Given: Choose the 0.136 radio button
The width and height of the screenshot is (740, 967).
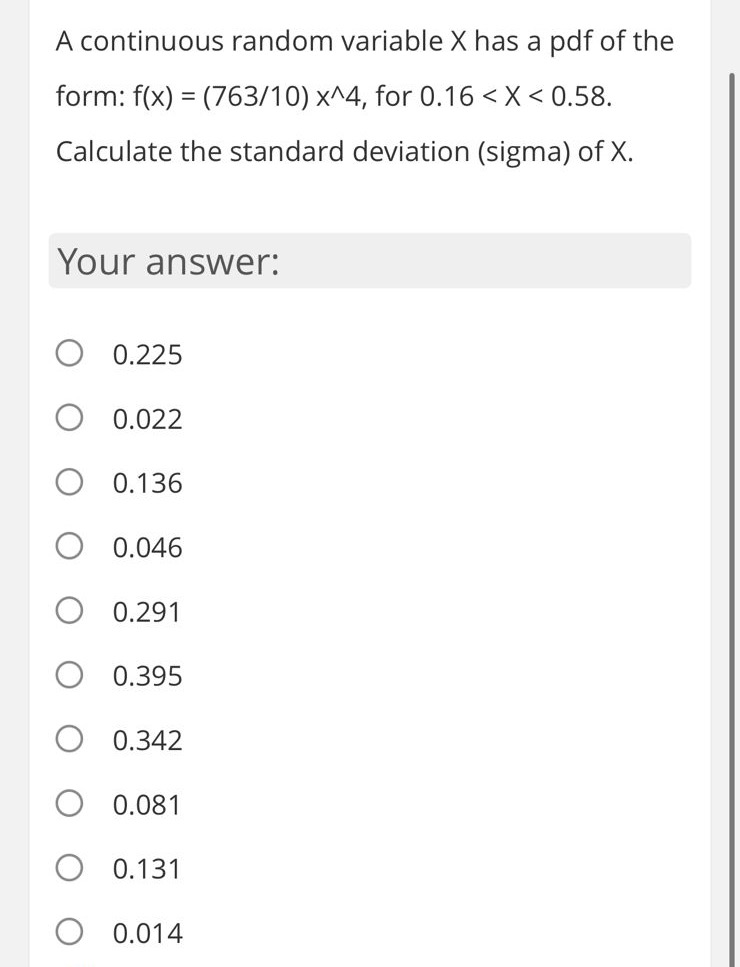Looking at the screenshot, I should pyautogui.click(x=69, y=481).
